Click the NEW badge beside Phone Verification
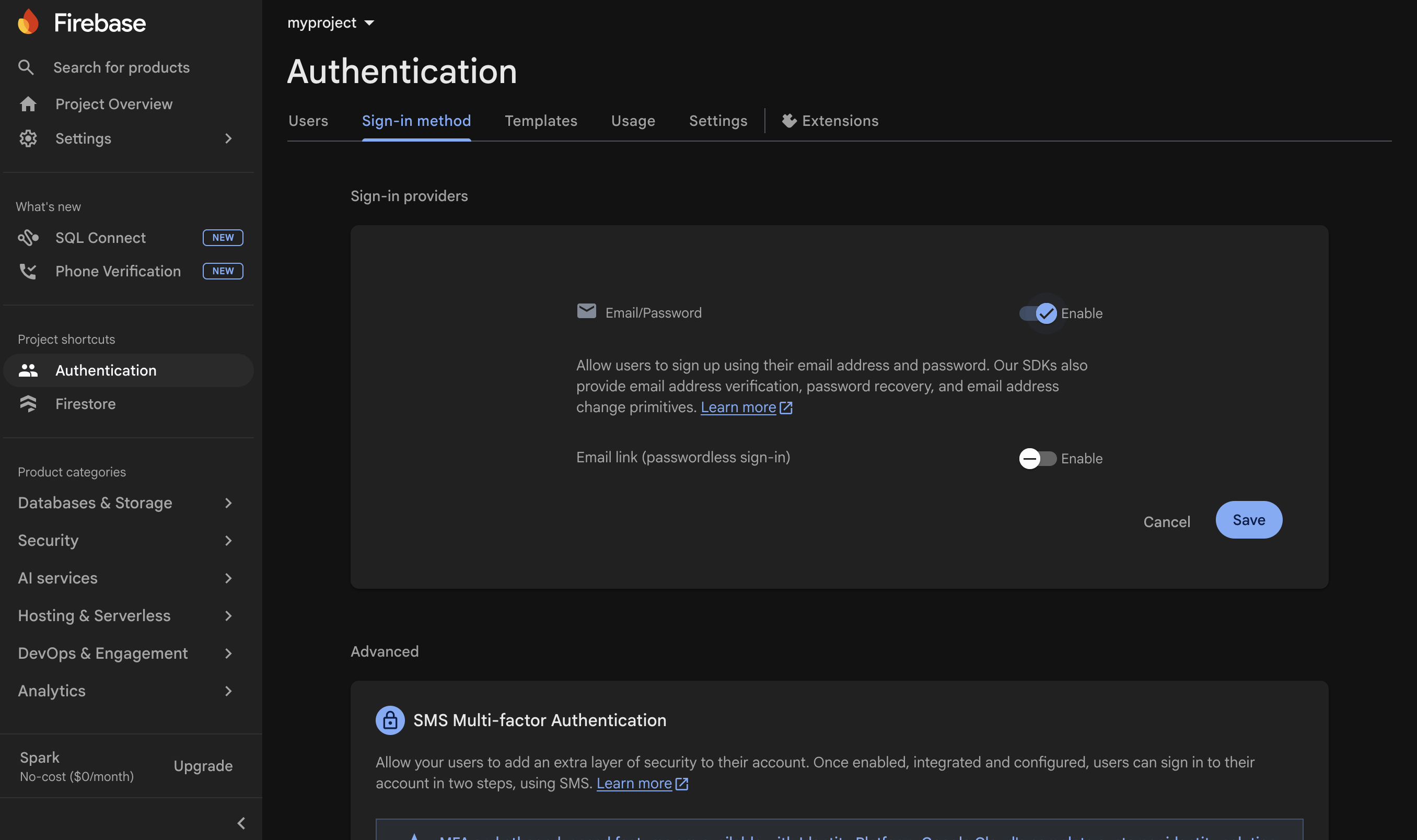 223,271
